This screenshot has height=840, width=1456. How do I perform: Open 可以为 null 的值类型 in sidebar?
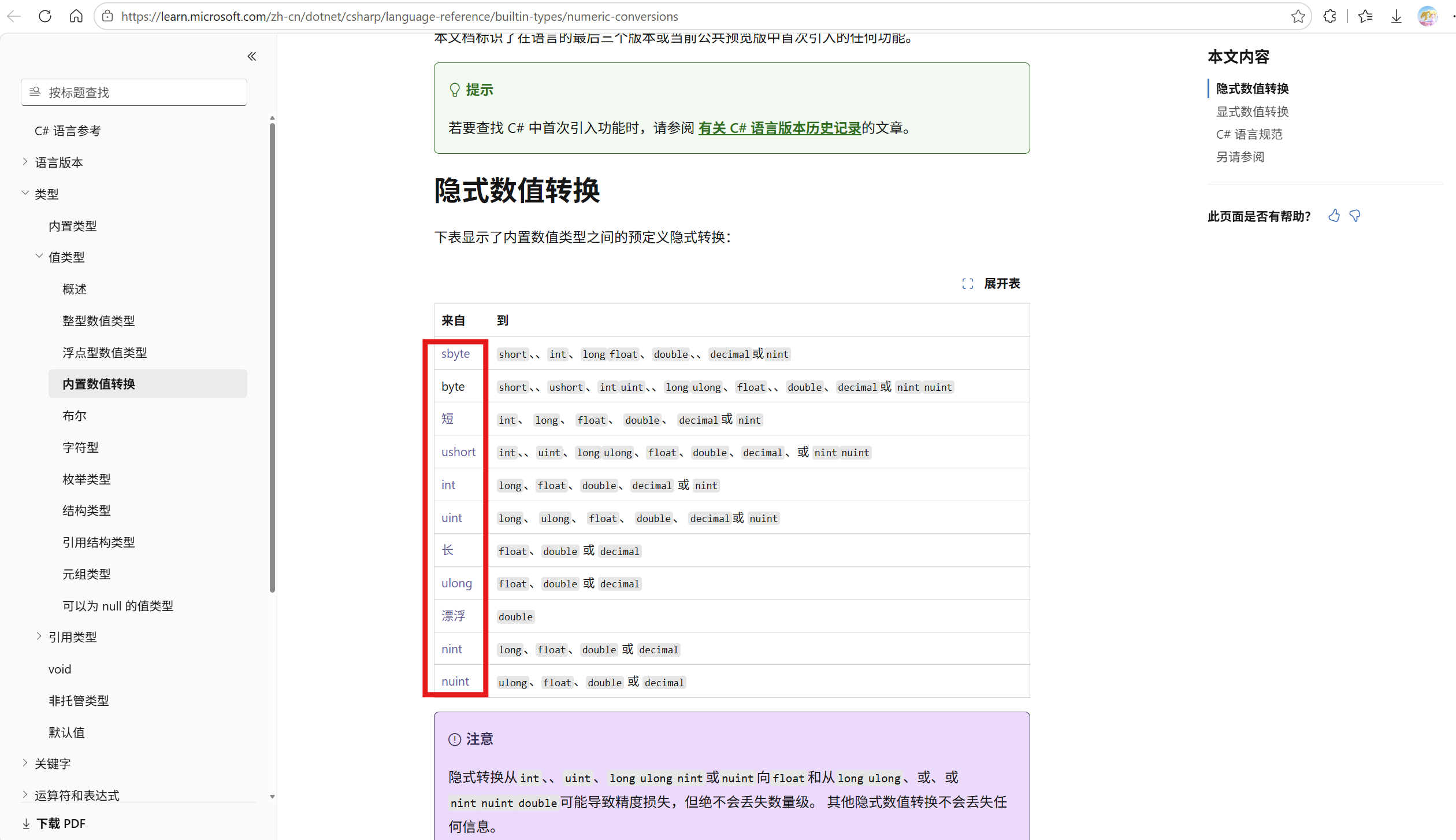118,606
